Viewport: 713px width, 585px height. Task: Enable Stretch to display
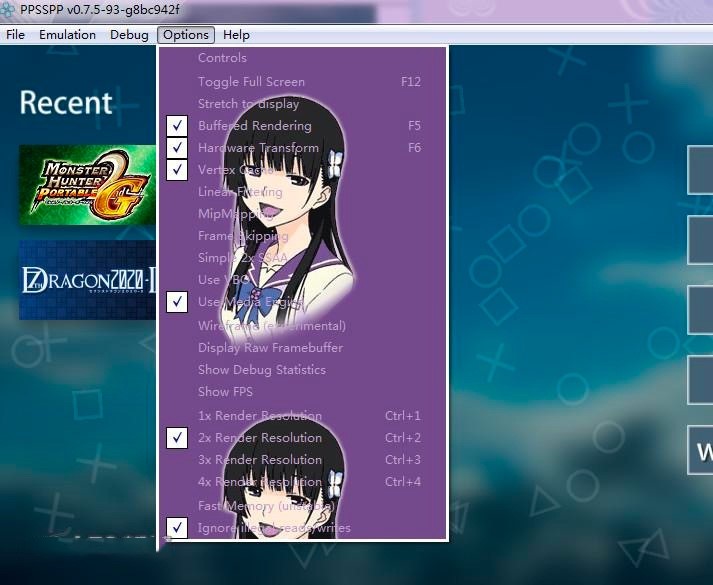click(x=302, y=104)
